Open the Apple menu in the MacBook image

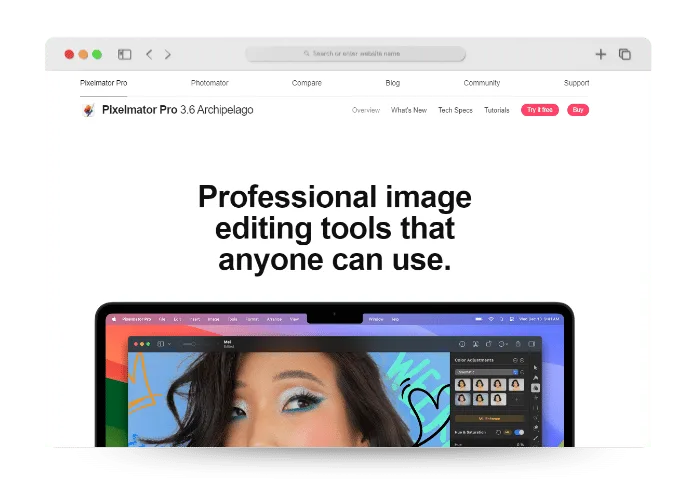point(114,319)
